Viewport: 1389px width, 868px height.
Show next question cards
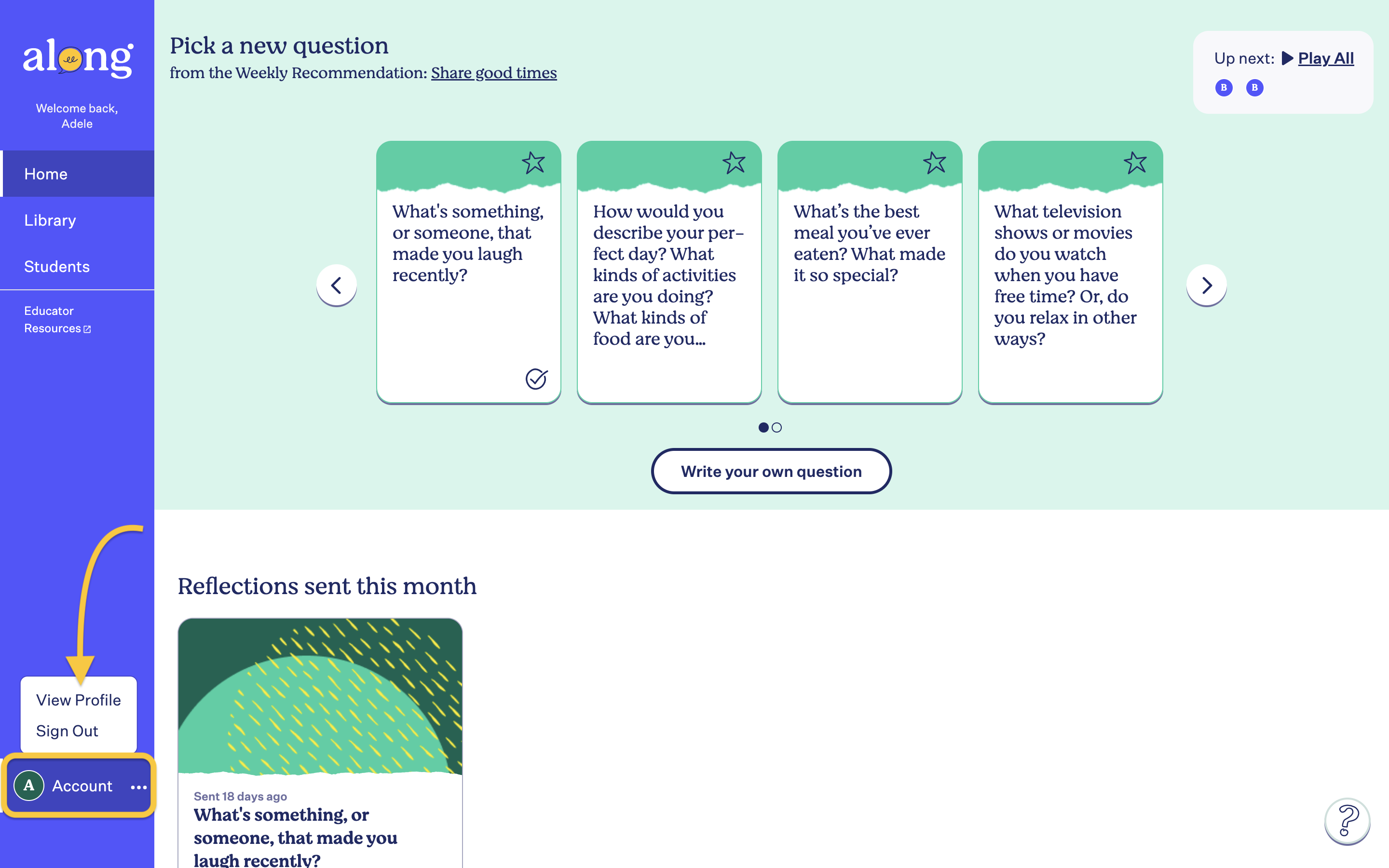tap(1207, 285)
